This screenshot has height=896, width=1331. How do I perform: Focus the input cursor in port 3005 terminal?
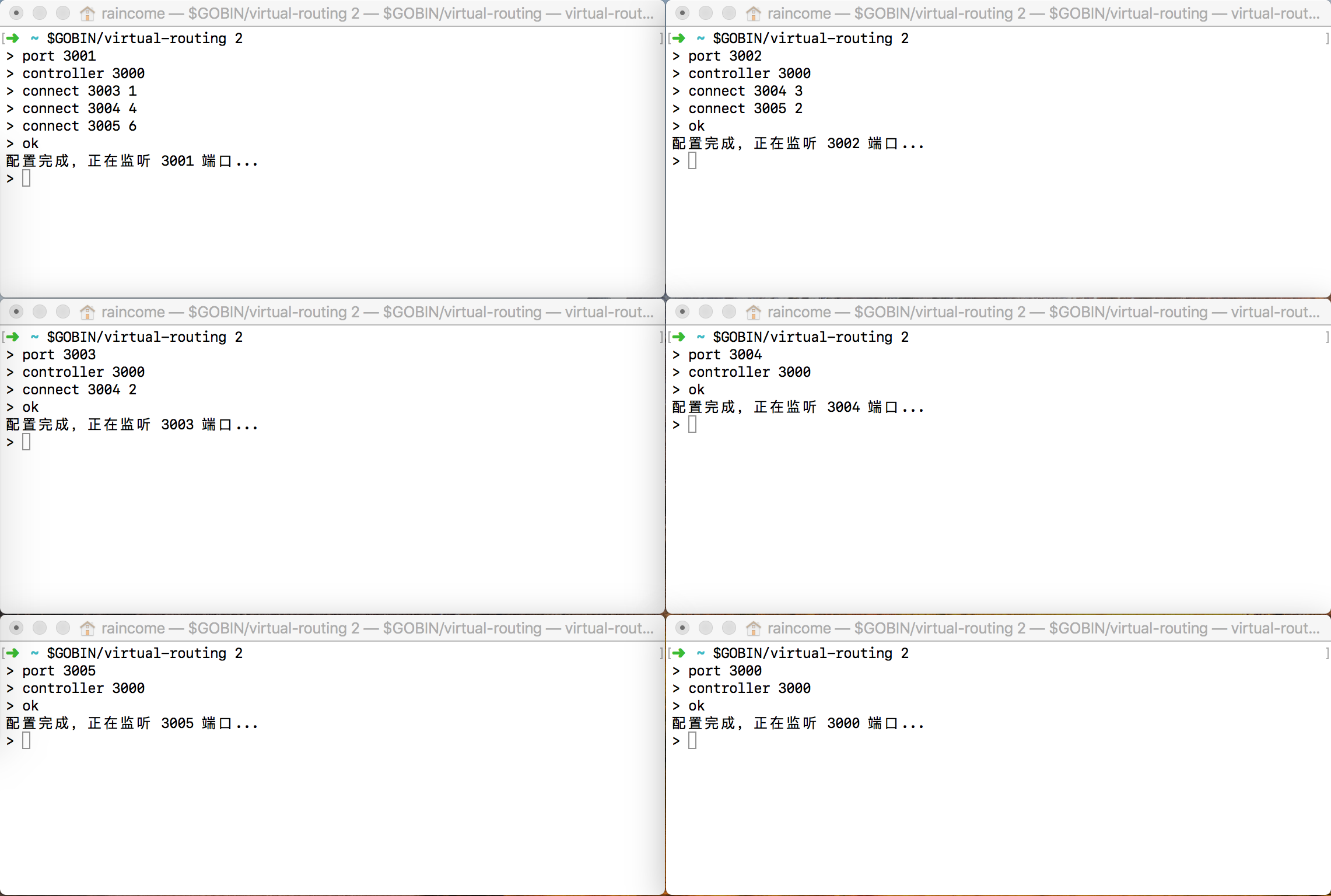(26, 741)
